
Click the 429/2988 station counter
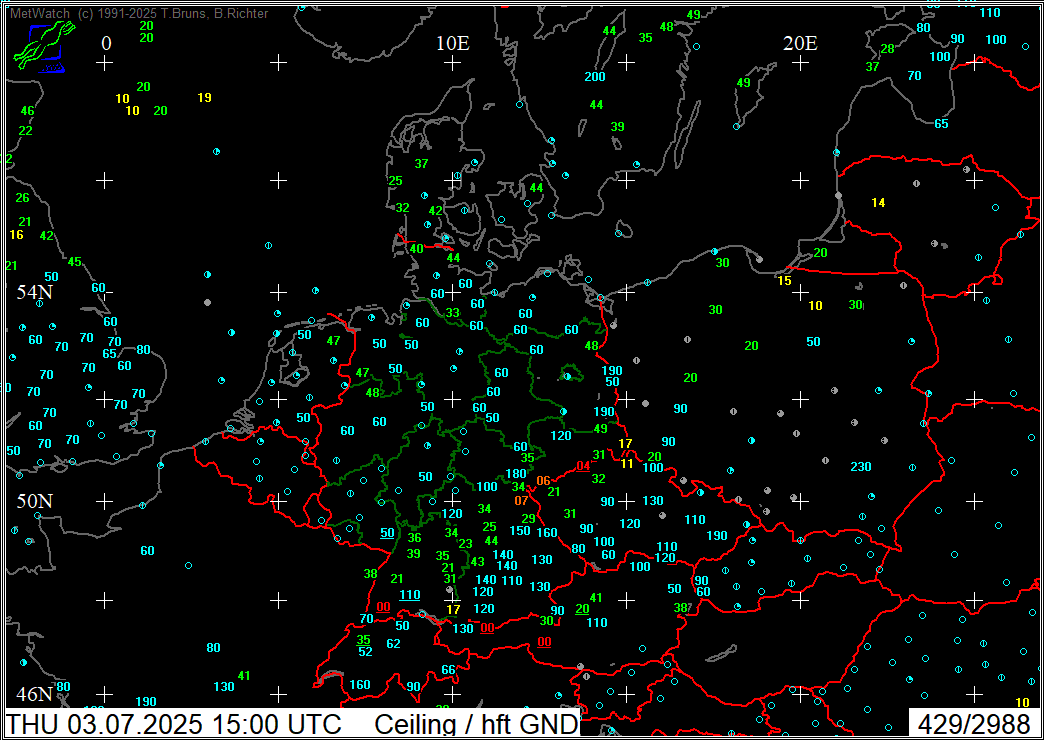point(974,724)
